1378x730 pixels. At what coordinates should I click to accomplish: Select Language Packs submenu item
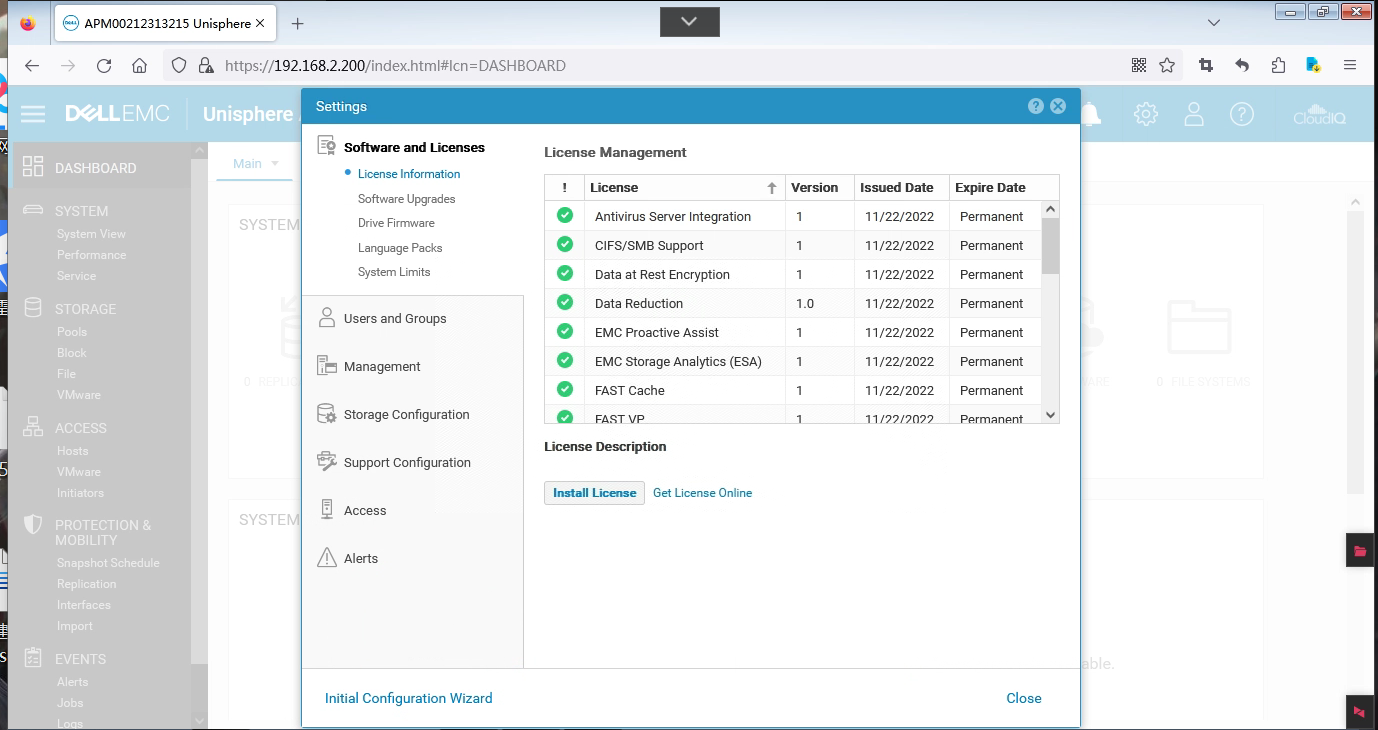coord(400,248)
